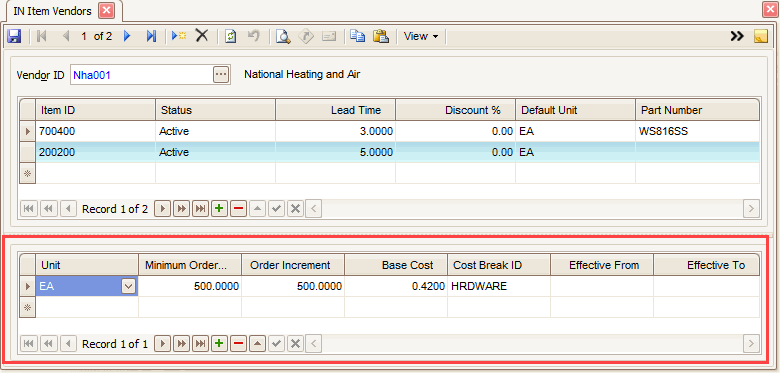The width and height of the screenshot is (780, 373).
Task: Click new row asterisk in items grid
Action: 27,173
